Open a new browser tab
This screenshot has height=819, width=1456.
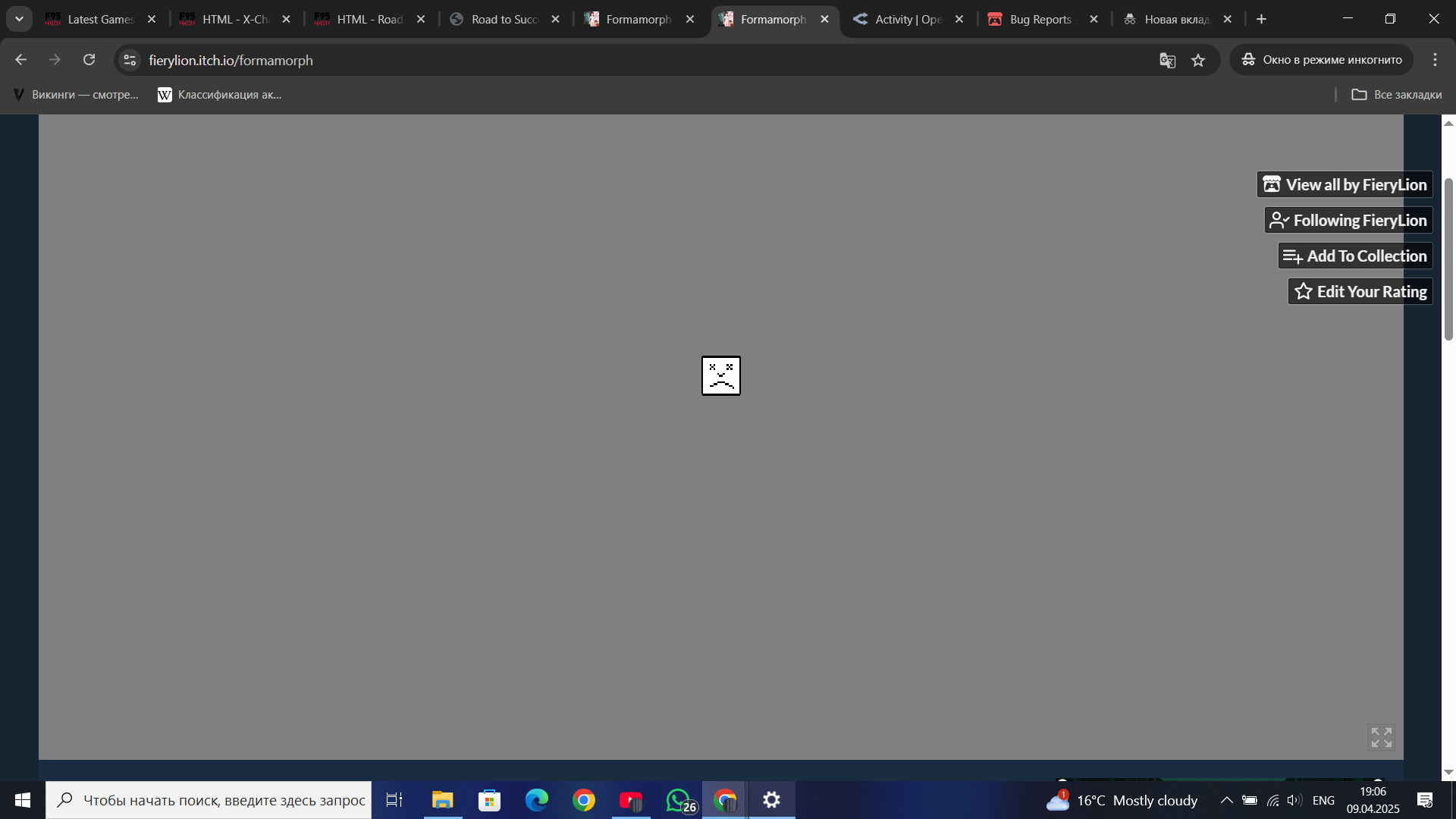(1262, 19)
